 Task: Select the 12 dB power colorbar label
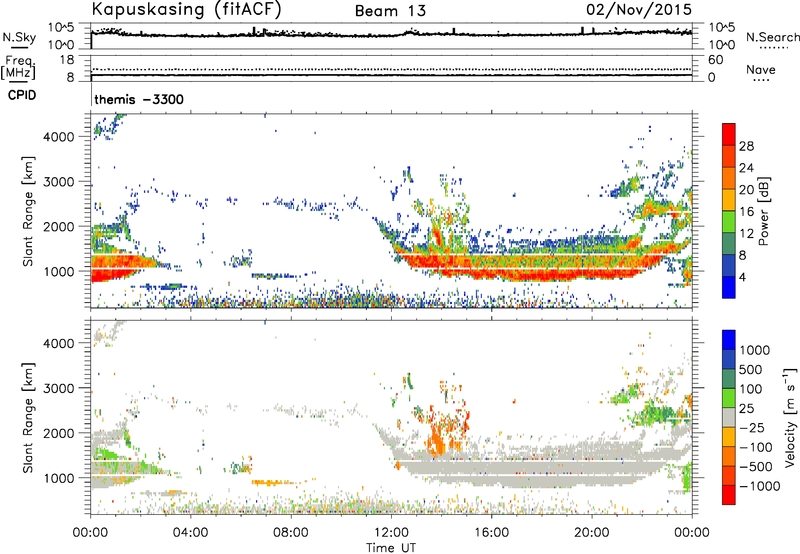click(746, 234)
